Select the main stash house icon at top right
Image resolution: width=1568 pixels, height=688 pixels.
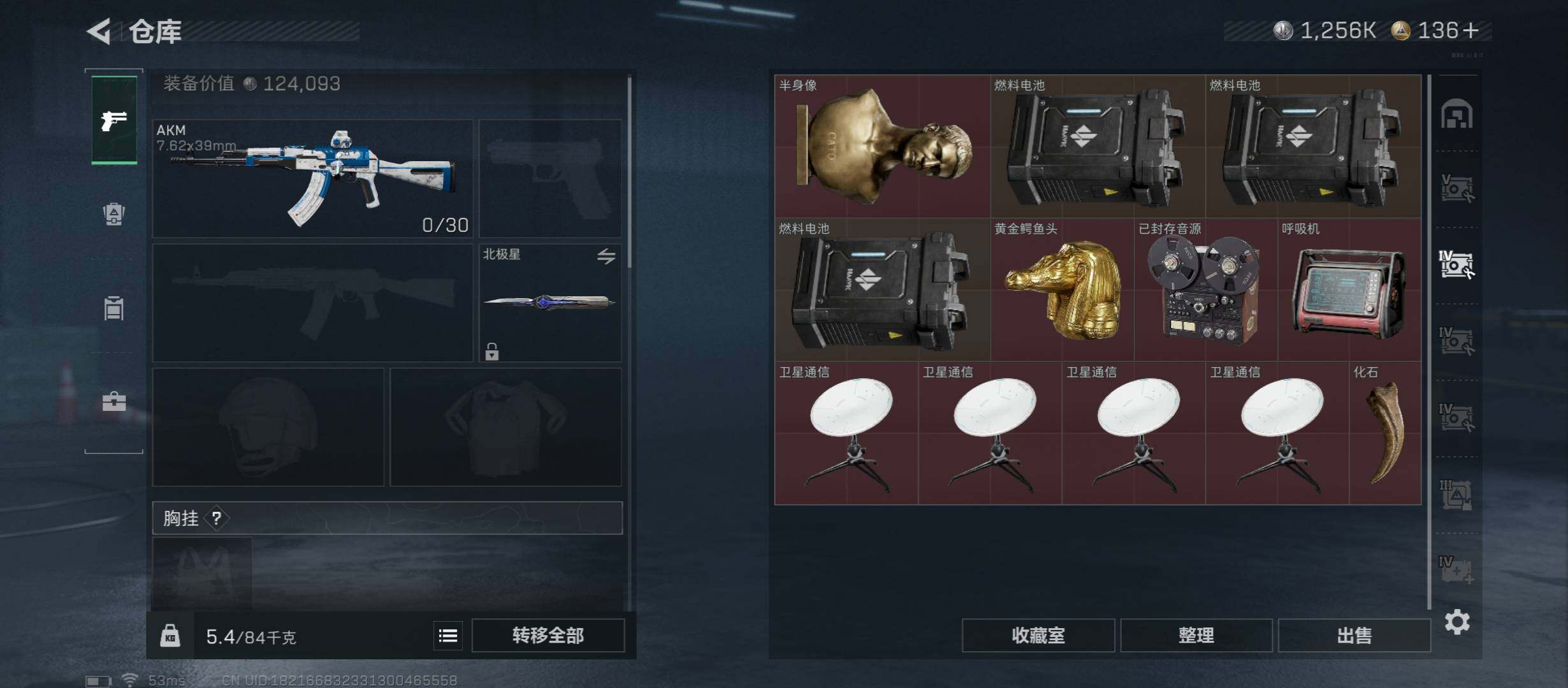point(1457,113)
